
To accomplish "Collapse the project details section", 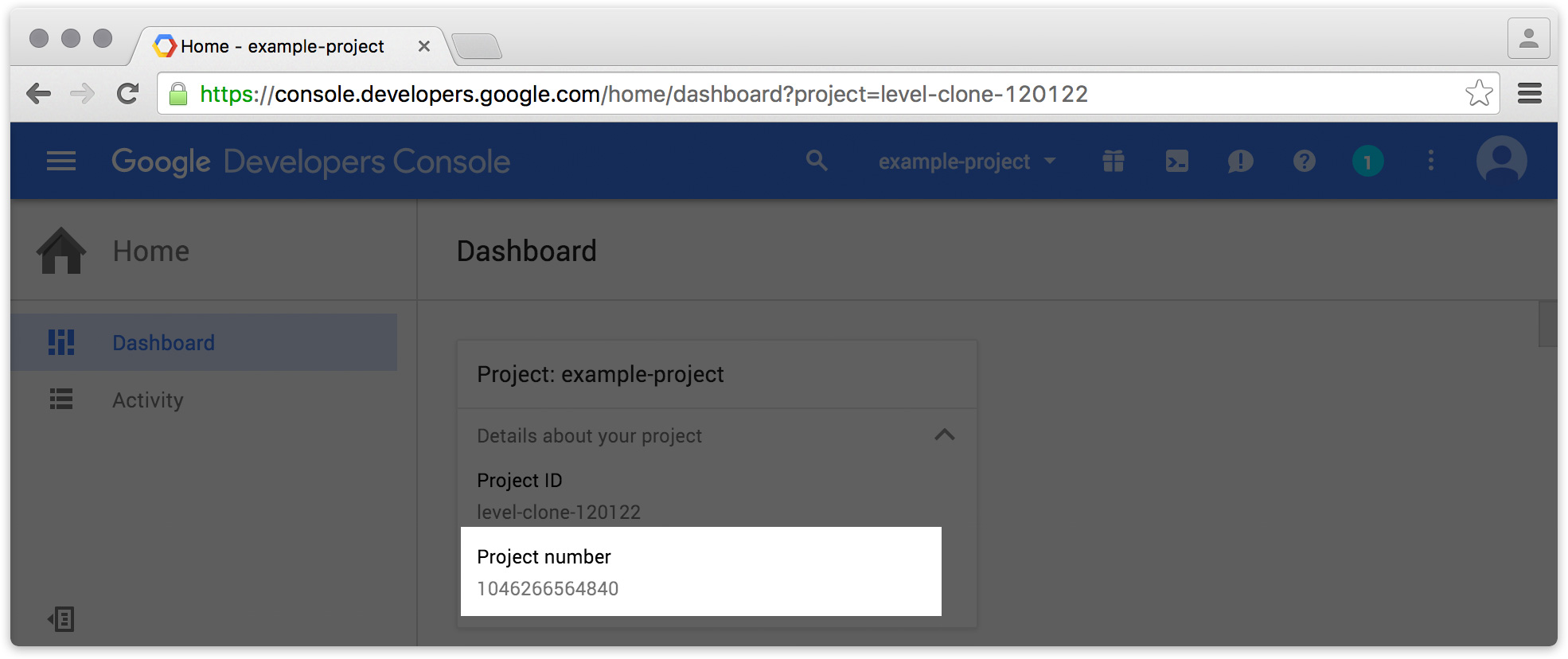I will [x=944, y=435].
